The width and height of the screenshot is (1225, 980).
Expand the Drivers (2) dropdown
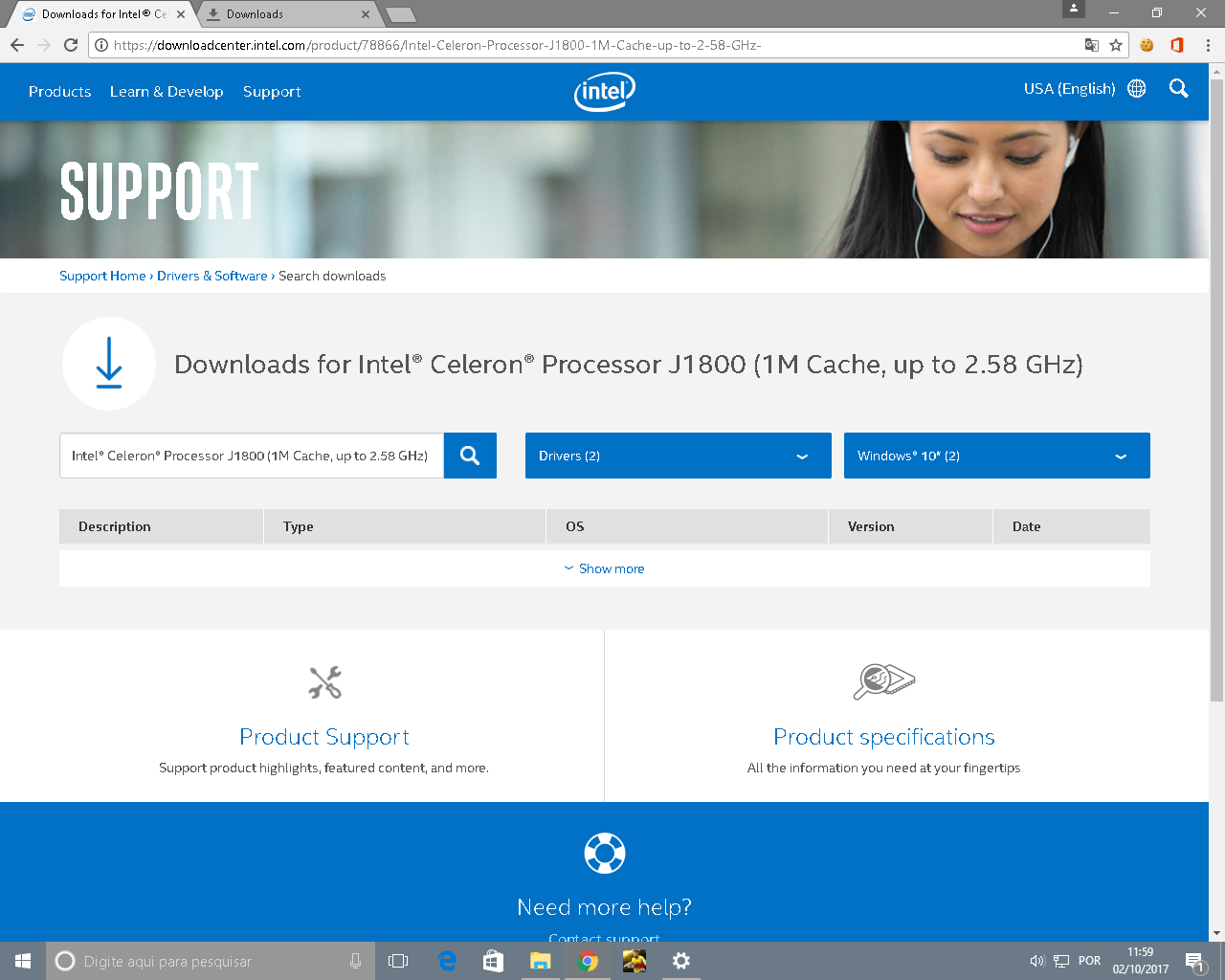pos(679,456)
